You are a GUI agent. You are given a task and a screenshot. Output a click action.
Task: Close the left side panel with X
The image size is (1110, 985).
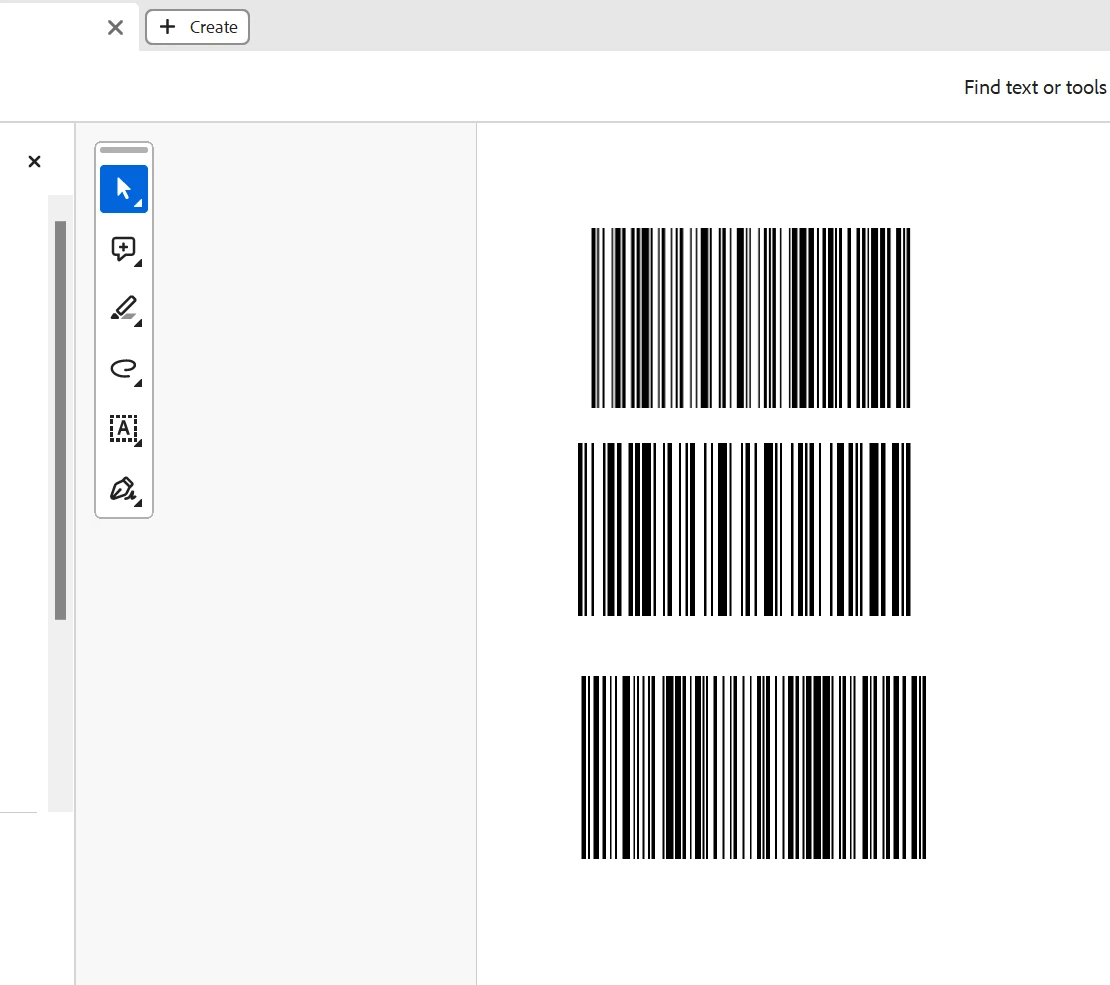coord(34,161)
